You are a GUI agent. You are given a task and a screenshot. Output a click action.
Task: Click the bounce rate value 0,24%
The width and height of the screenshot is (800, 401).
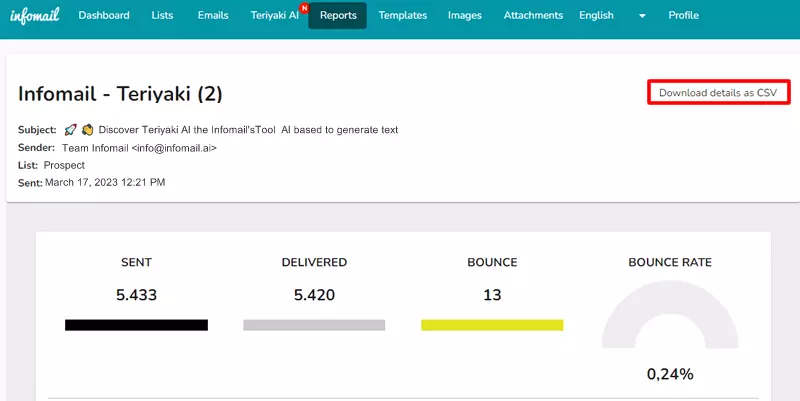(670, 374)
